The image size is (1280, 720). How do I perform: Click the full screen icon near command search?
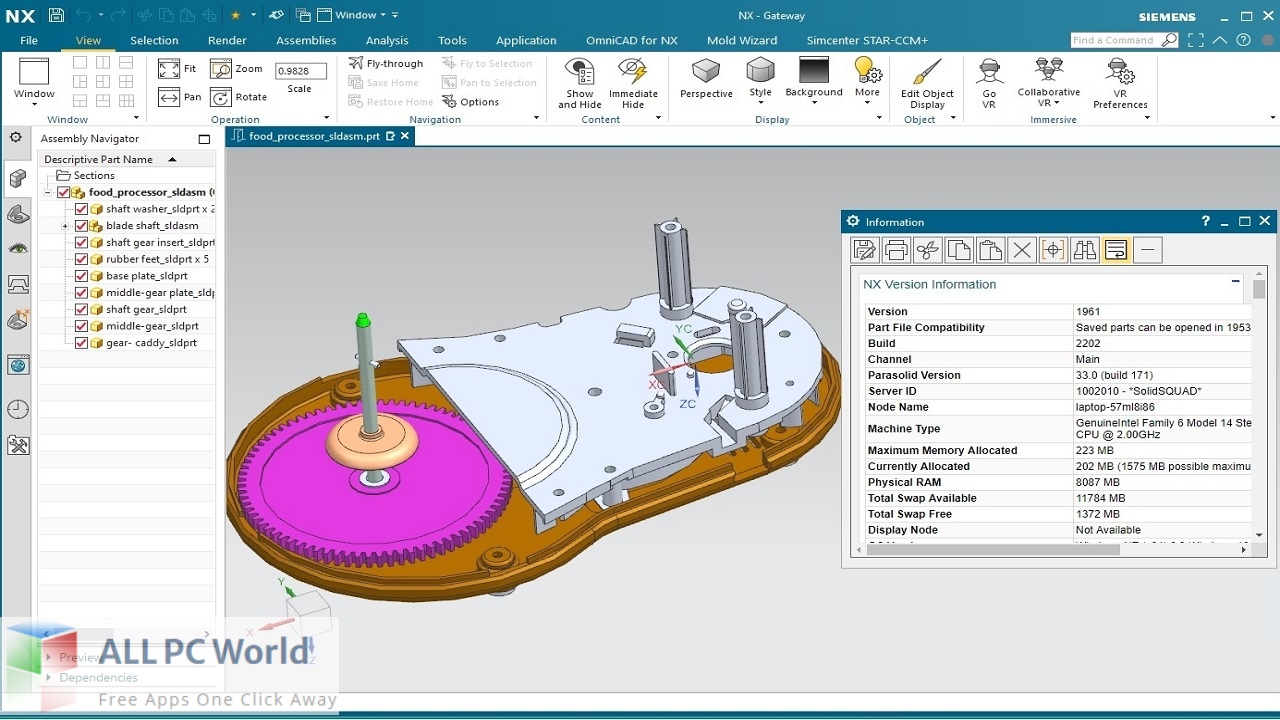tap(1198, 41)
